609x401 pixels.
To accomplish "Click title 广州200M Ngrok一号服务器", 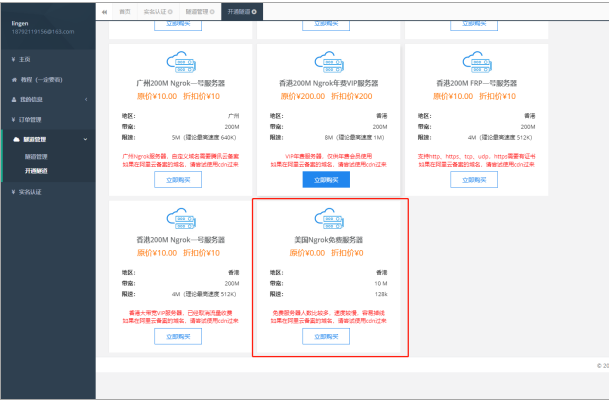I will [181, 83].
